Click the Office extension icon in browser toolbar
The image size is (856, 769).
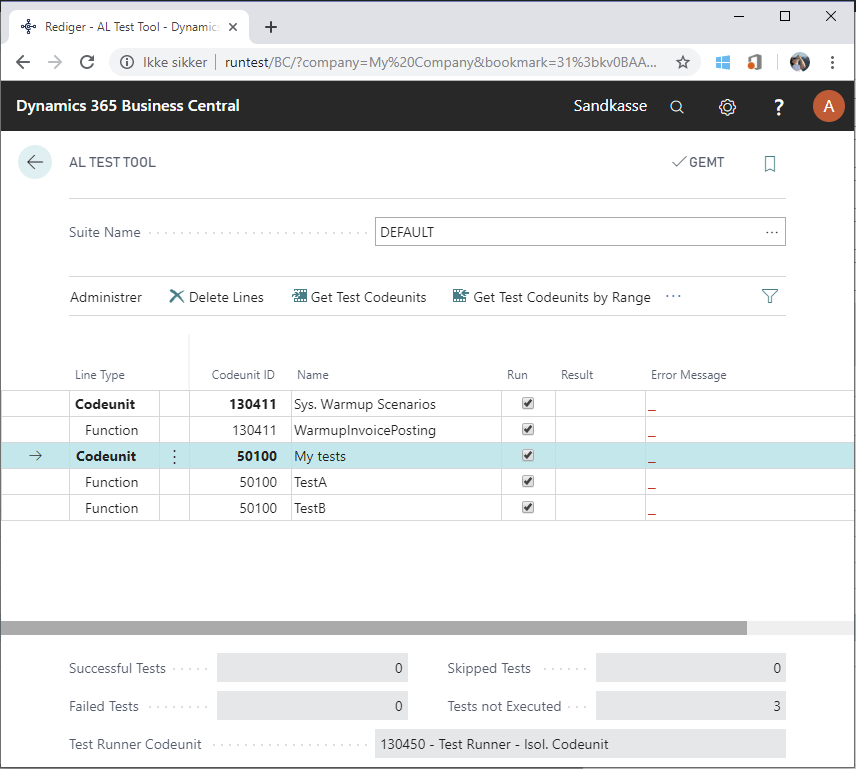(x=754, y=62)
